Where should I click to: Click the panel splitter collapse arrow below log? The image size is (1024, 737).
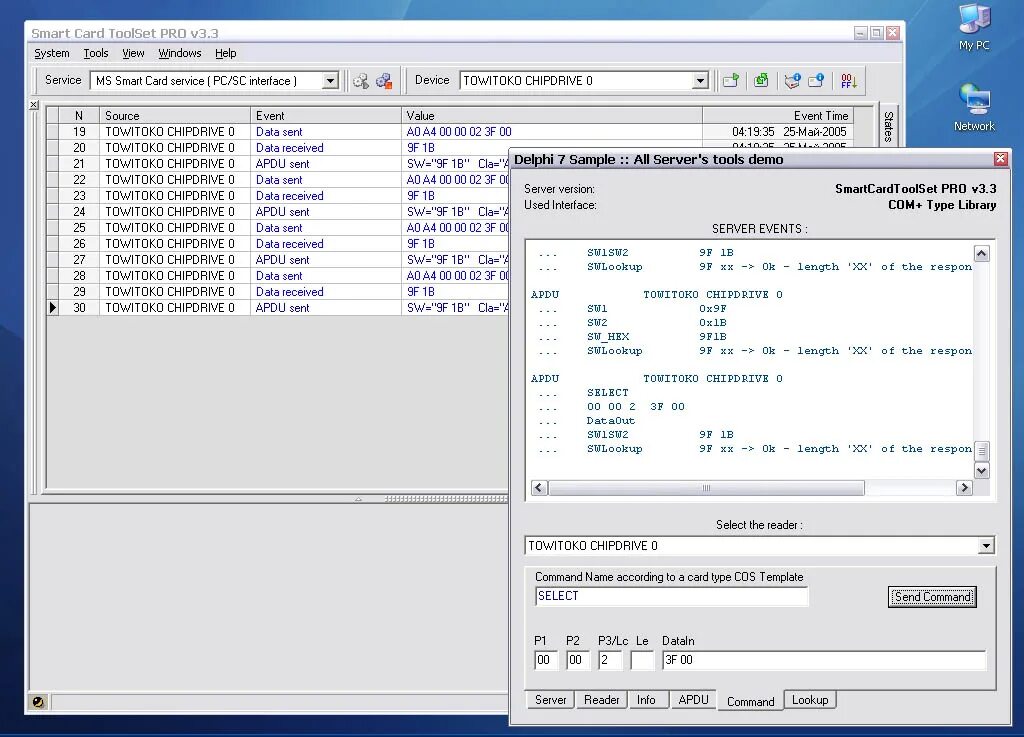pyautogui.click(x=358, y=499)
